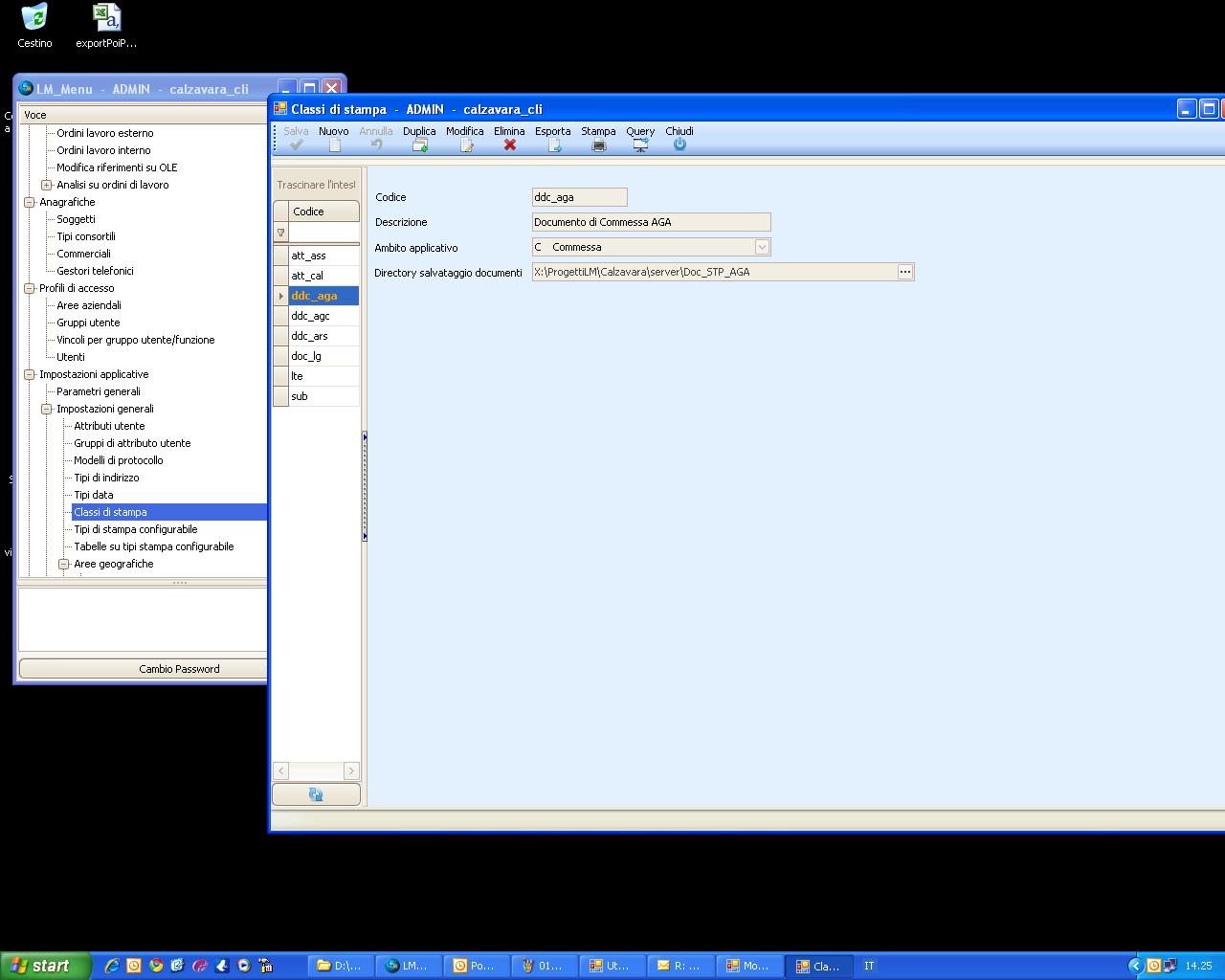Click the Codice list horizontal scrollbar right arrow
The image size is (1225, 980).
coord(351,770)
